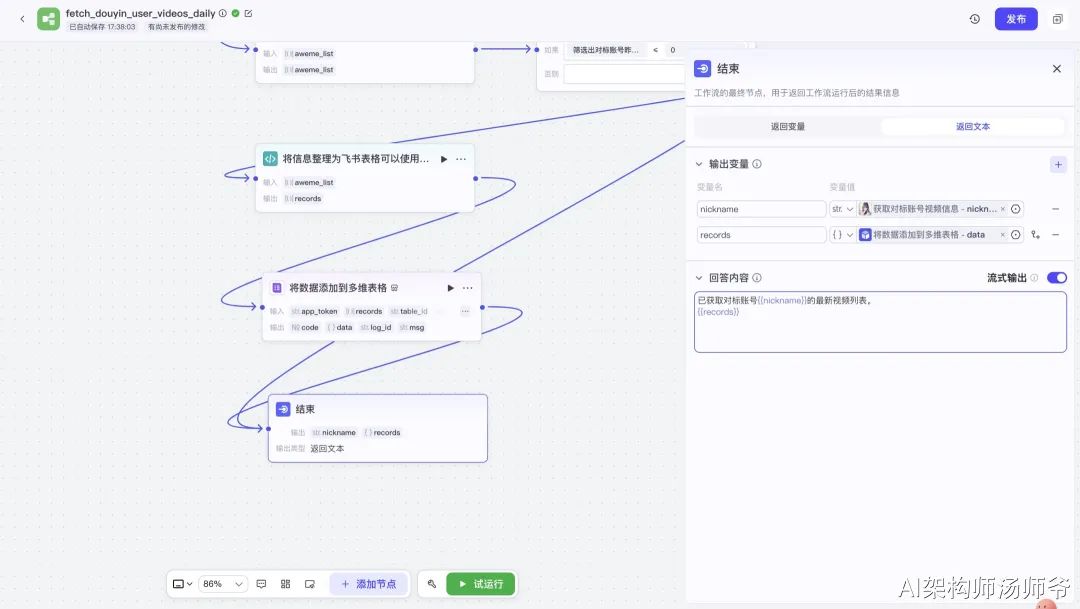Screen dimensions: 1080x609
Task: Go back using the top-left arrow
Action: click(22, 19)
